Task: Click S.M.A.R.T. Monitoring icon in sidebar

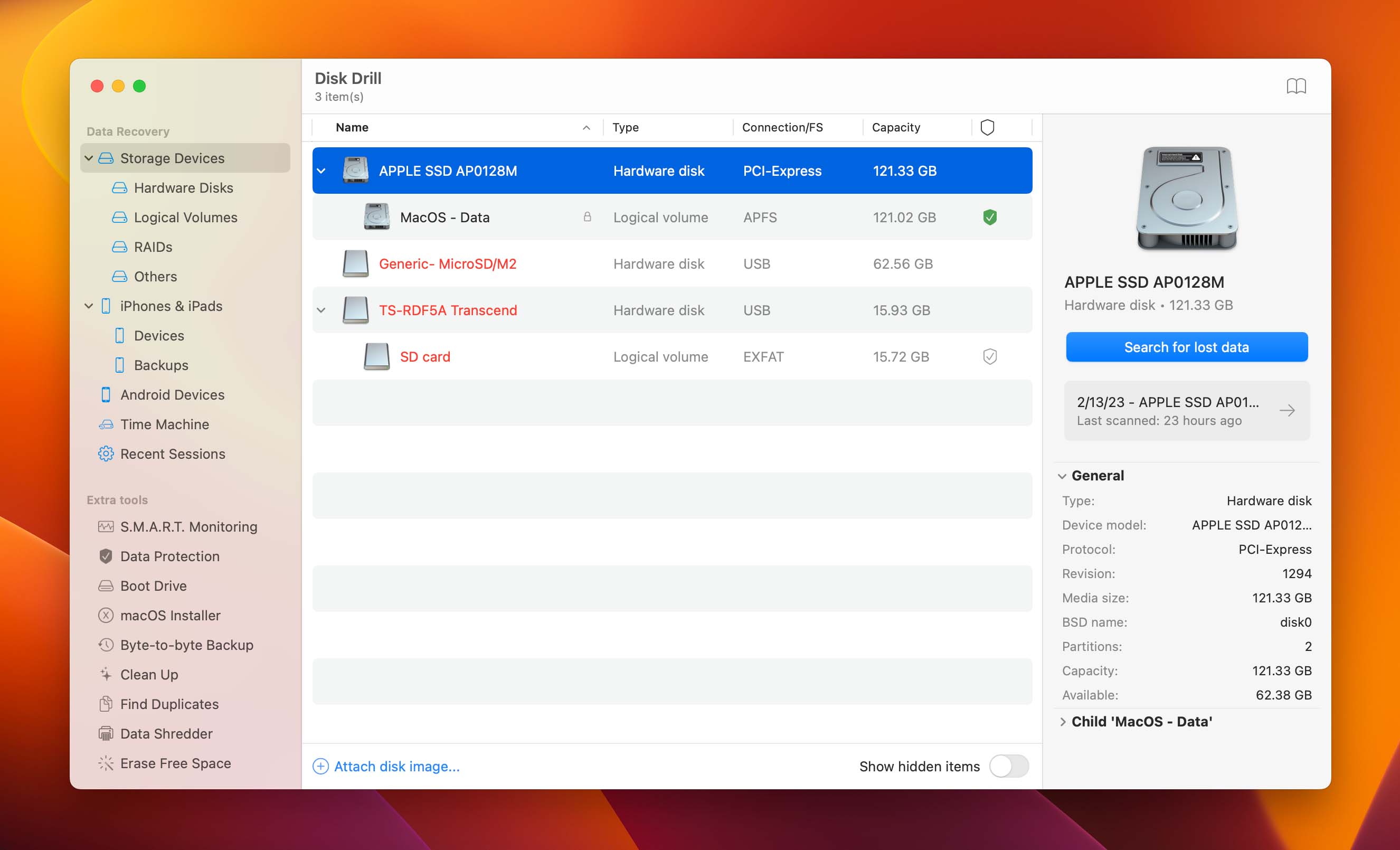Action: point(106,527)
